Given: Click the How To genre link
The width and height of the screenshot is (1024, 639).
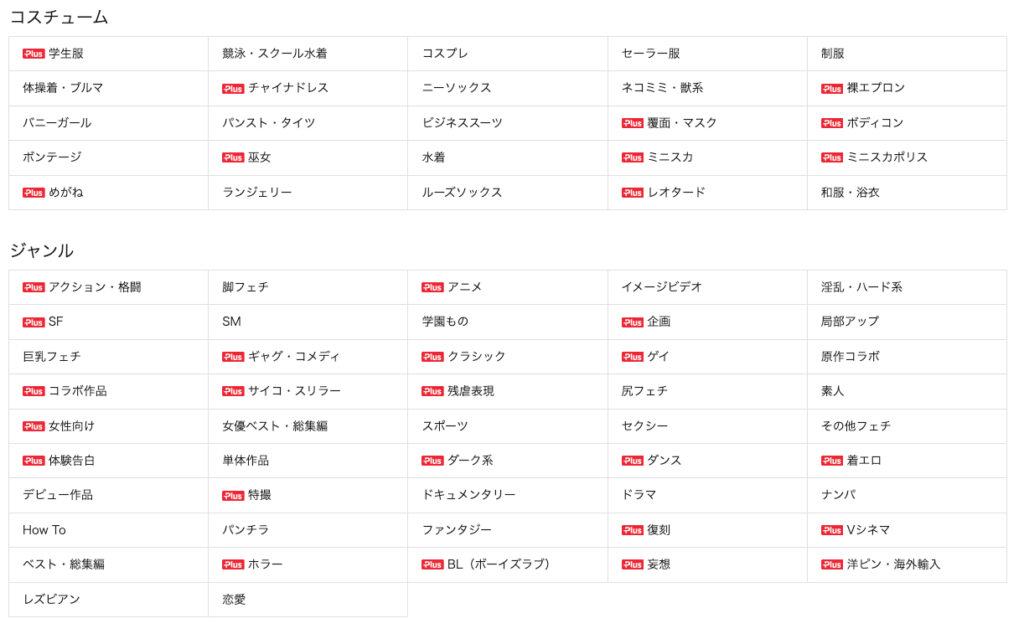Looking at the screenshot, I should point(44,530).
